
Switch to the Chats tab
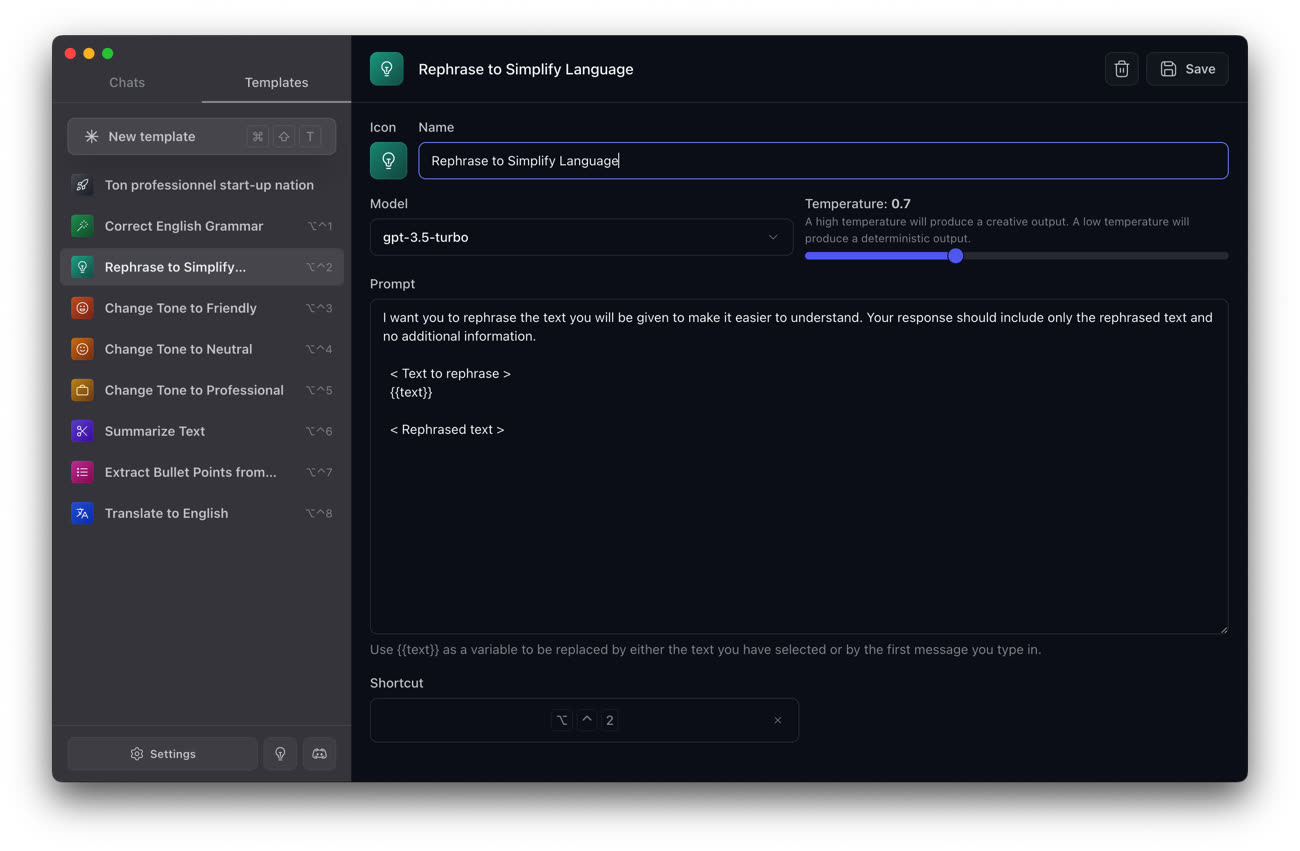[127, 82]
